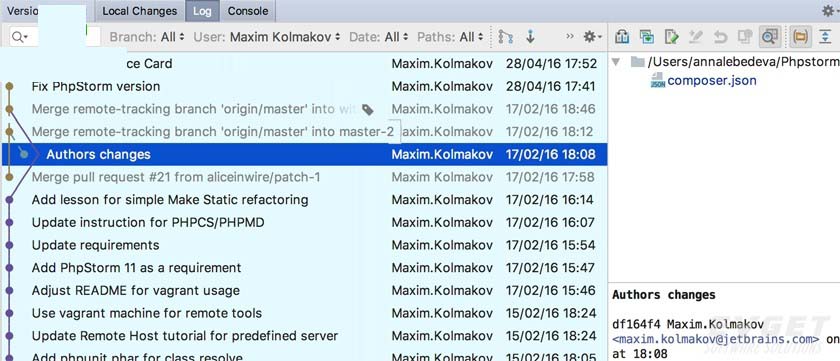This screenshot has height=361, width=840.
Task: Open the Console tab
Action: [248, 11]
